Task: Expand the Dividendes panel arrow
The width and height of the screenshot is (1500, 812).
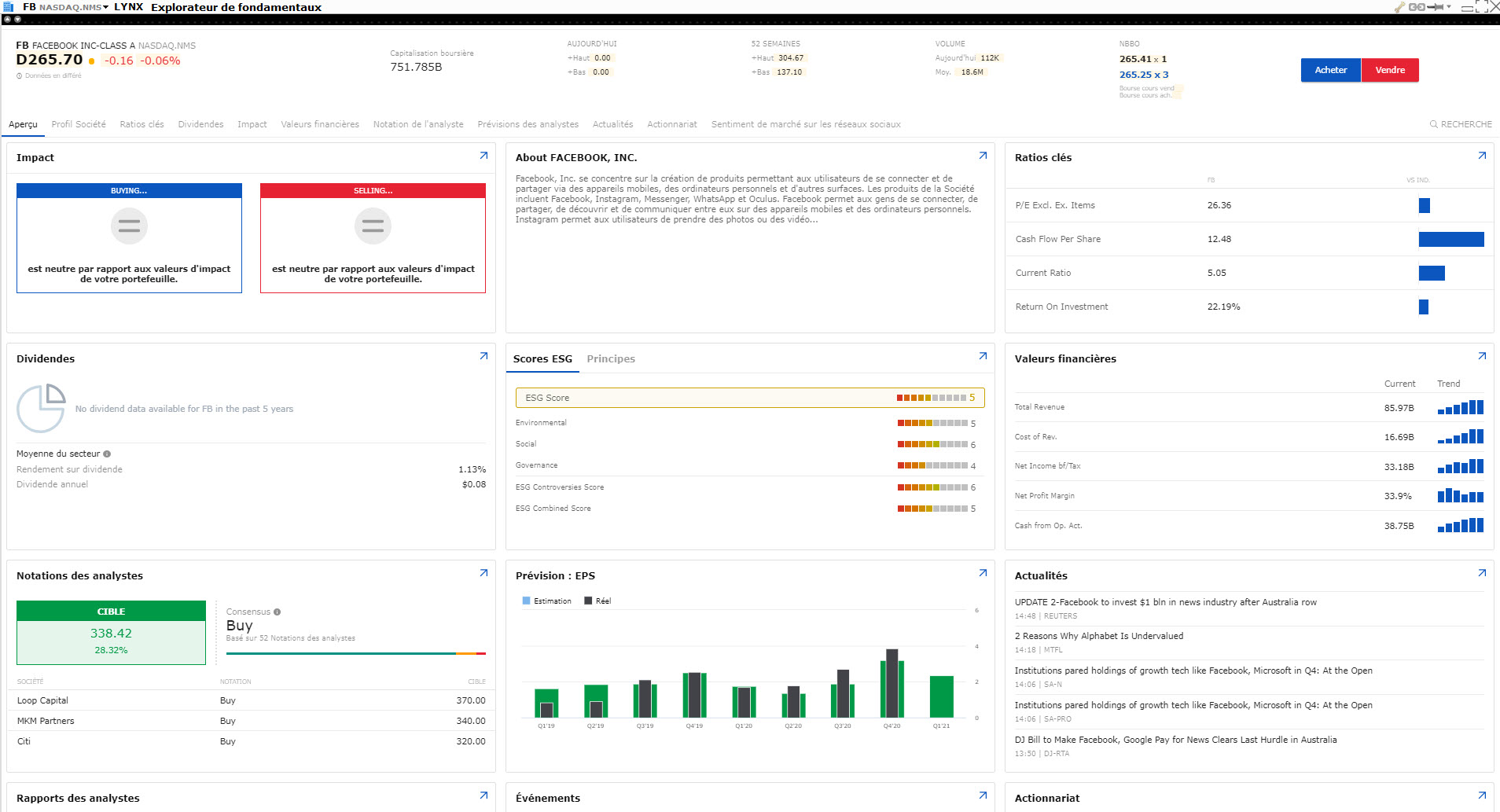Action: point(483,356)
